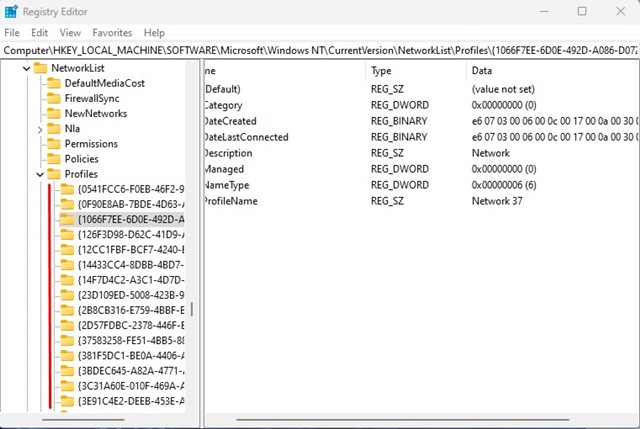The width and height of the screenshot is (640, 429).
Task: Select the FirewallSync key label
Action: tap(92, 98)
